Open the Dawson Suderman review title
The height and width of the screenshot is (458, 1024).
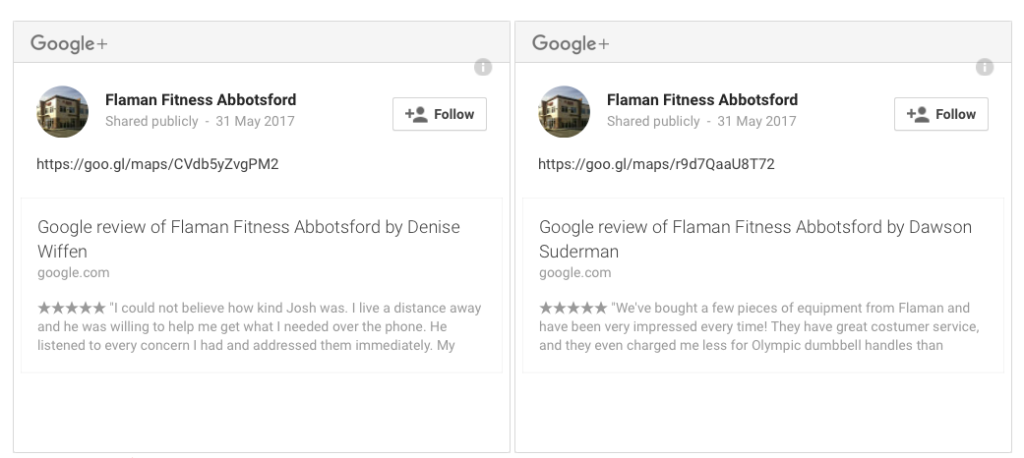point(756,239)
